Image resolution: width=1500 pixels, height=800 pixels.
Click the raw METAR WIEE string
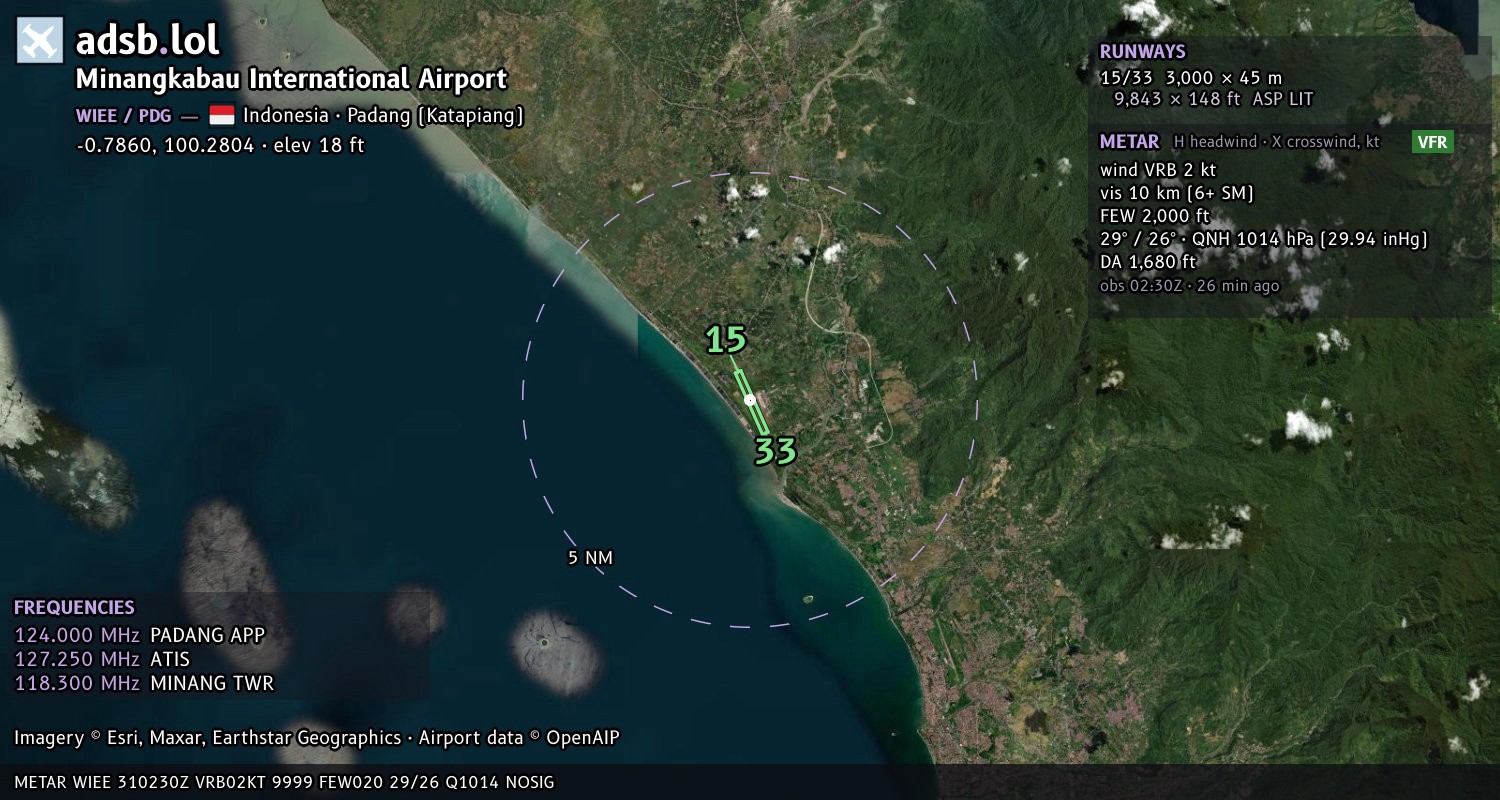(x=284, y=782)
